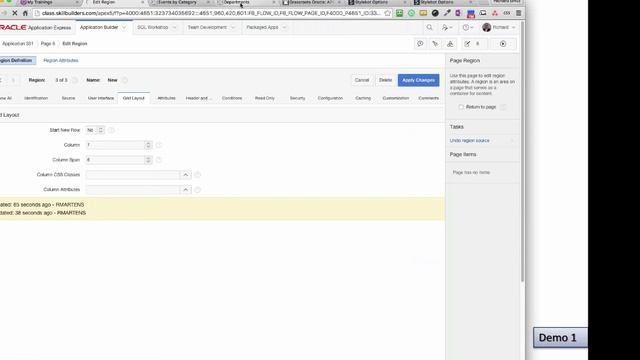Bookmark this page with the star icon
Image resolution: width=640 pixels, height=360 pixels.
pyautogui.click(x=387, y=13)
